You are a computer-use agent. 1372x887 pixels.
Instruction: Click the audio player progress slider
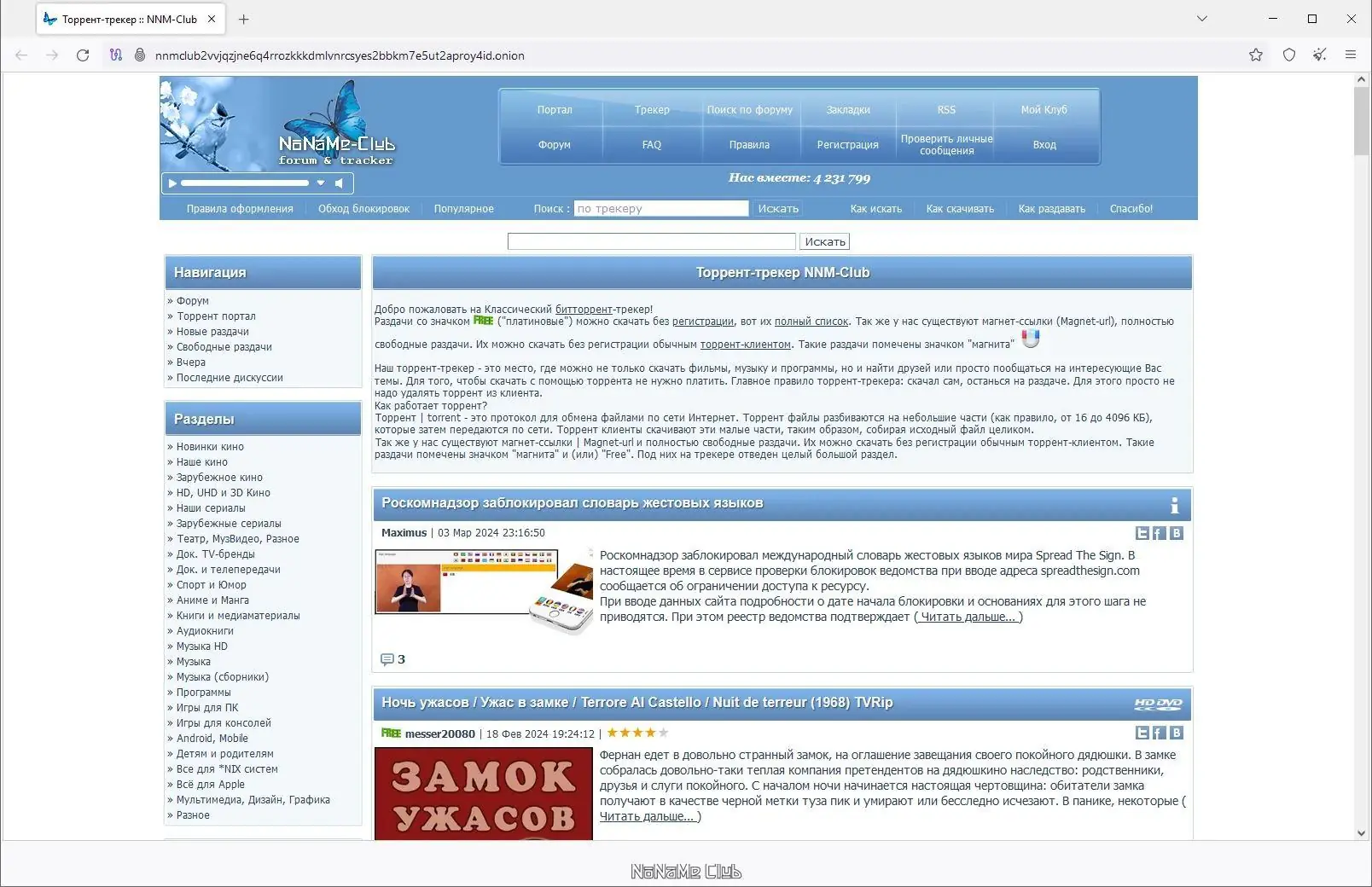243,183
